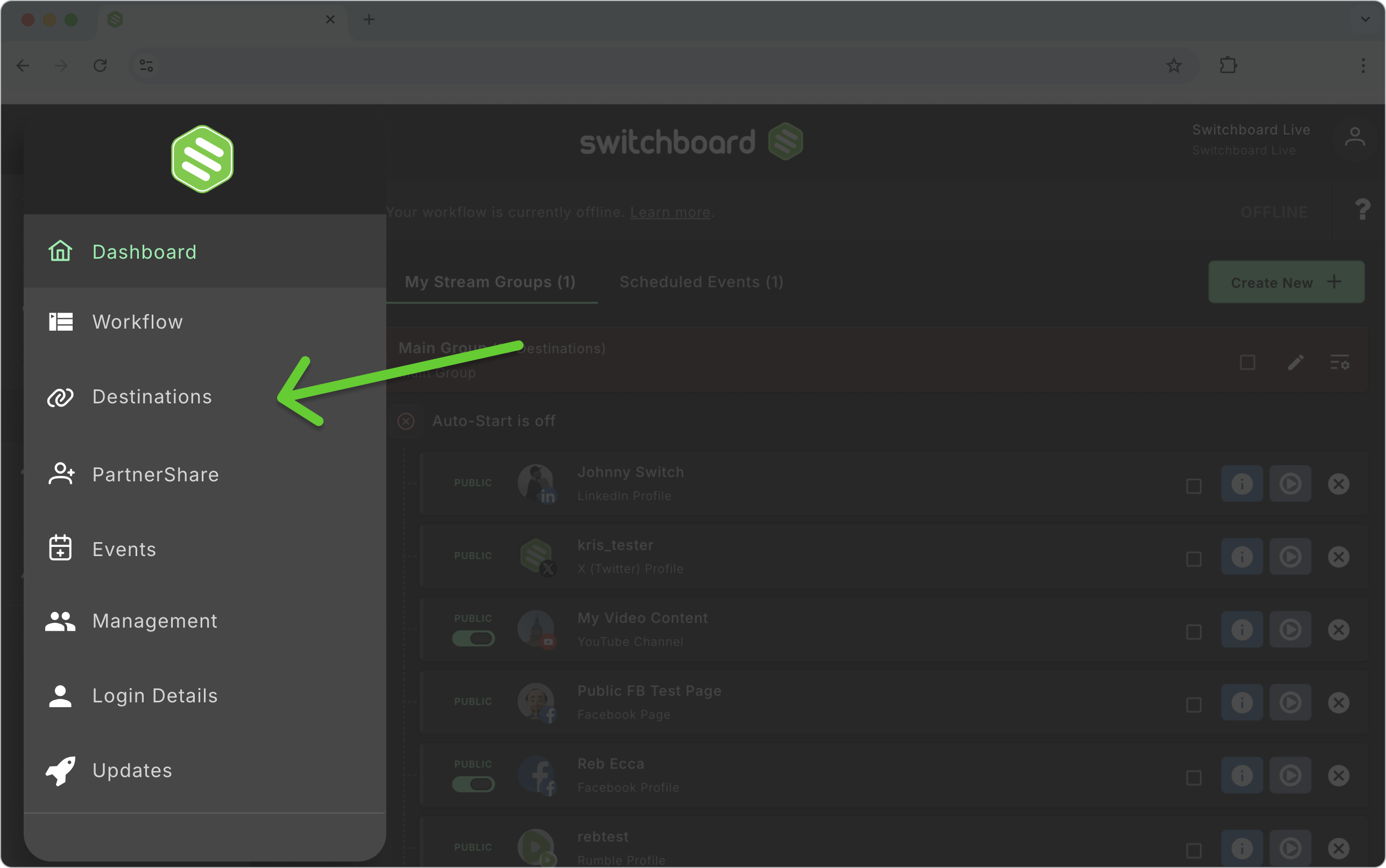Check the rebtest checkbox
Viewport: 1386px width, 868px height.
[1194, 851]
